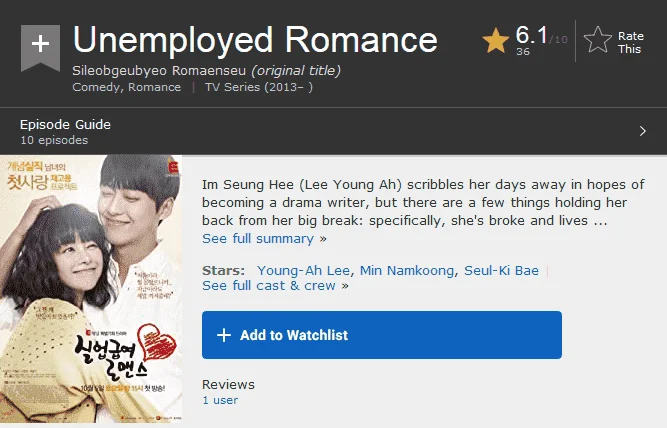Click the gold rating star icon

pos(496,41)
